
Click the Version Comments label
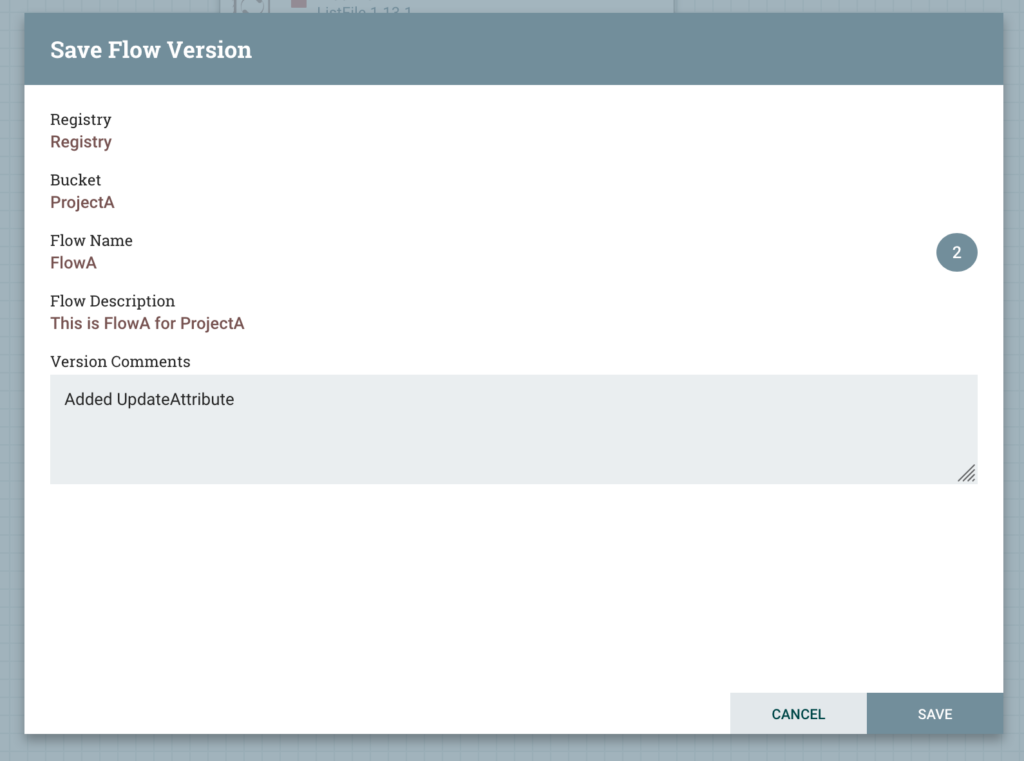(120, 361)
